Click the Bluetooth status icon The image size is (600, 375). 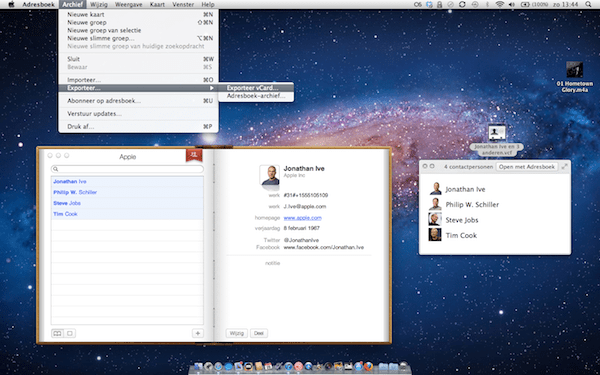coord(487,5)
